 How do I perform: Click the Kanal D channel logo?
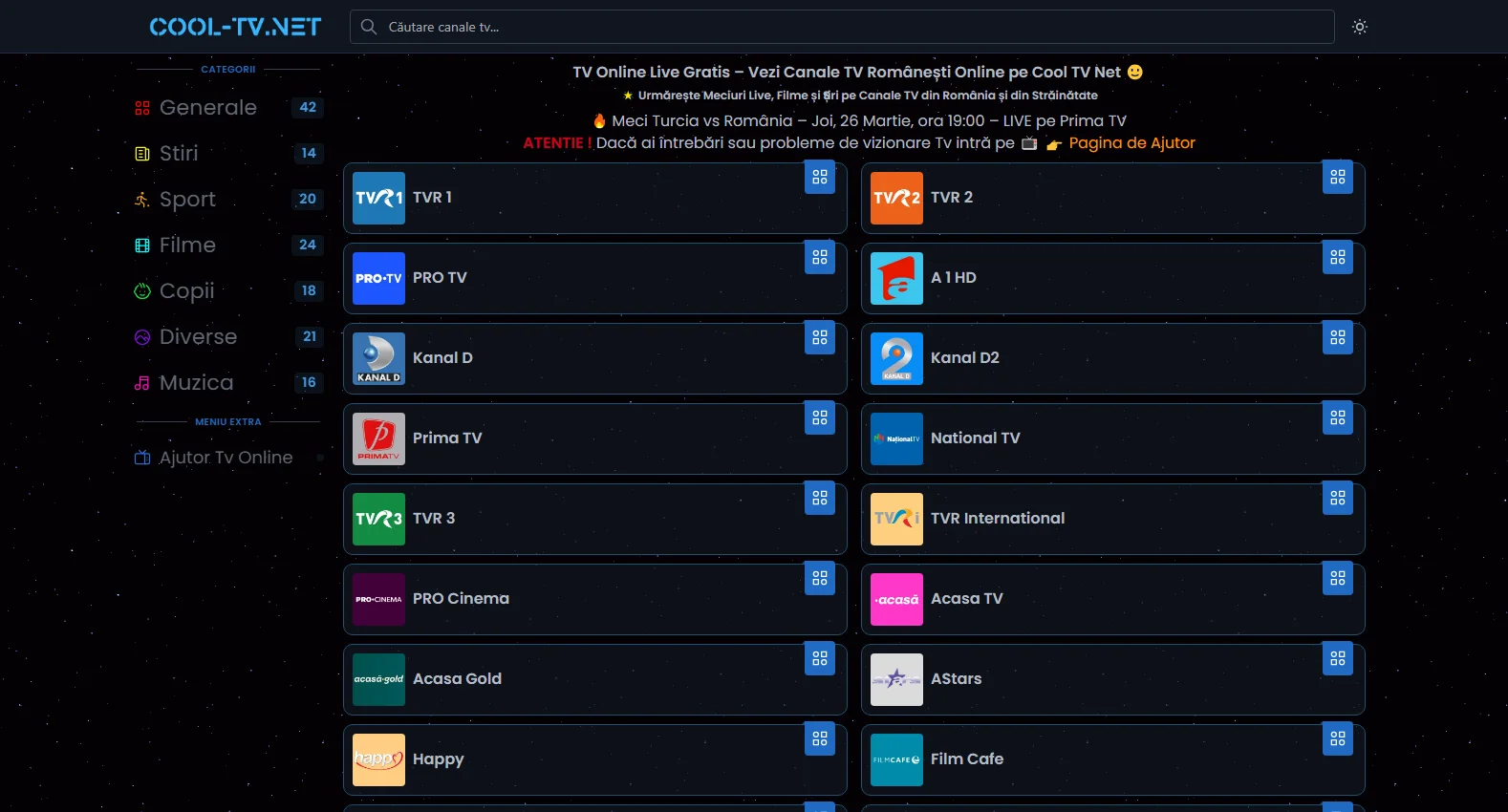coord(378,358)
